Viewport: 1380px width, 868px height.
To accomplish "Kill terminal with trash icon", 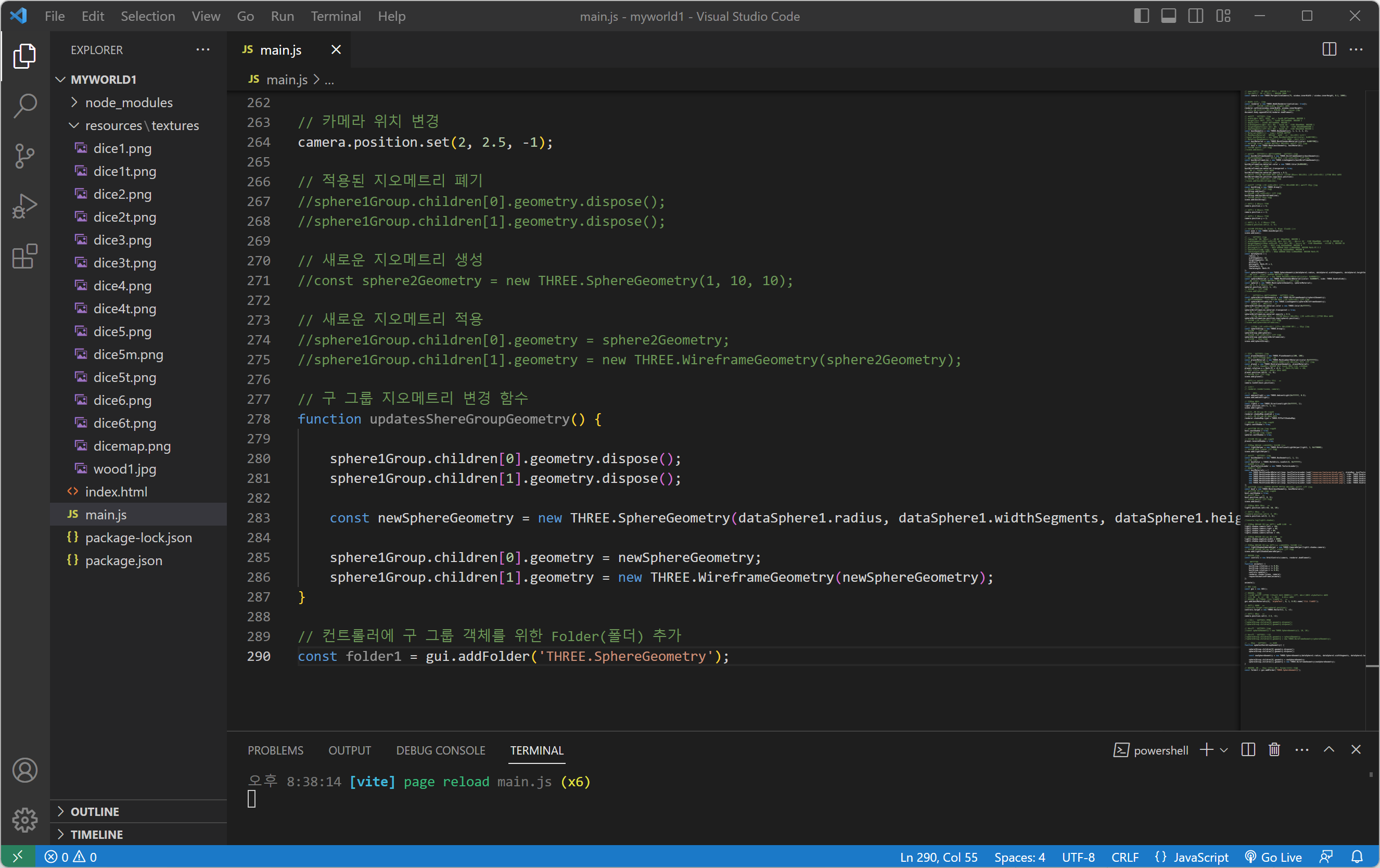I will coord(1274,750).
